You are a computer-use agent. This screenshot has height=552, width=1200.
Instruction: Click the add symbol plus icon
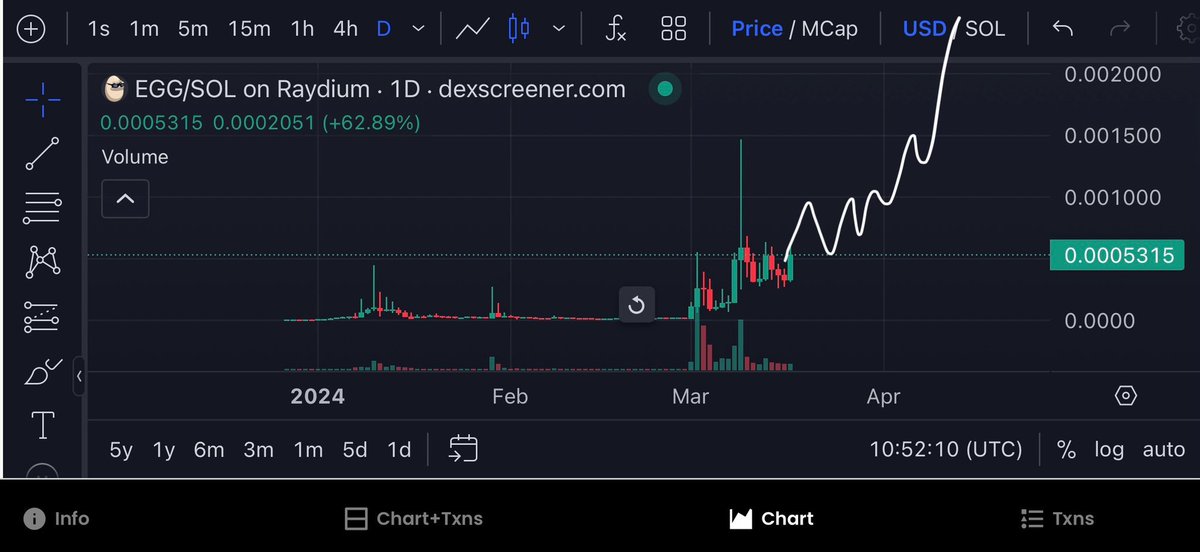pyautogui.click(x=32, y=28)
